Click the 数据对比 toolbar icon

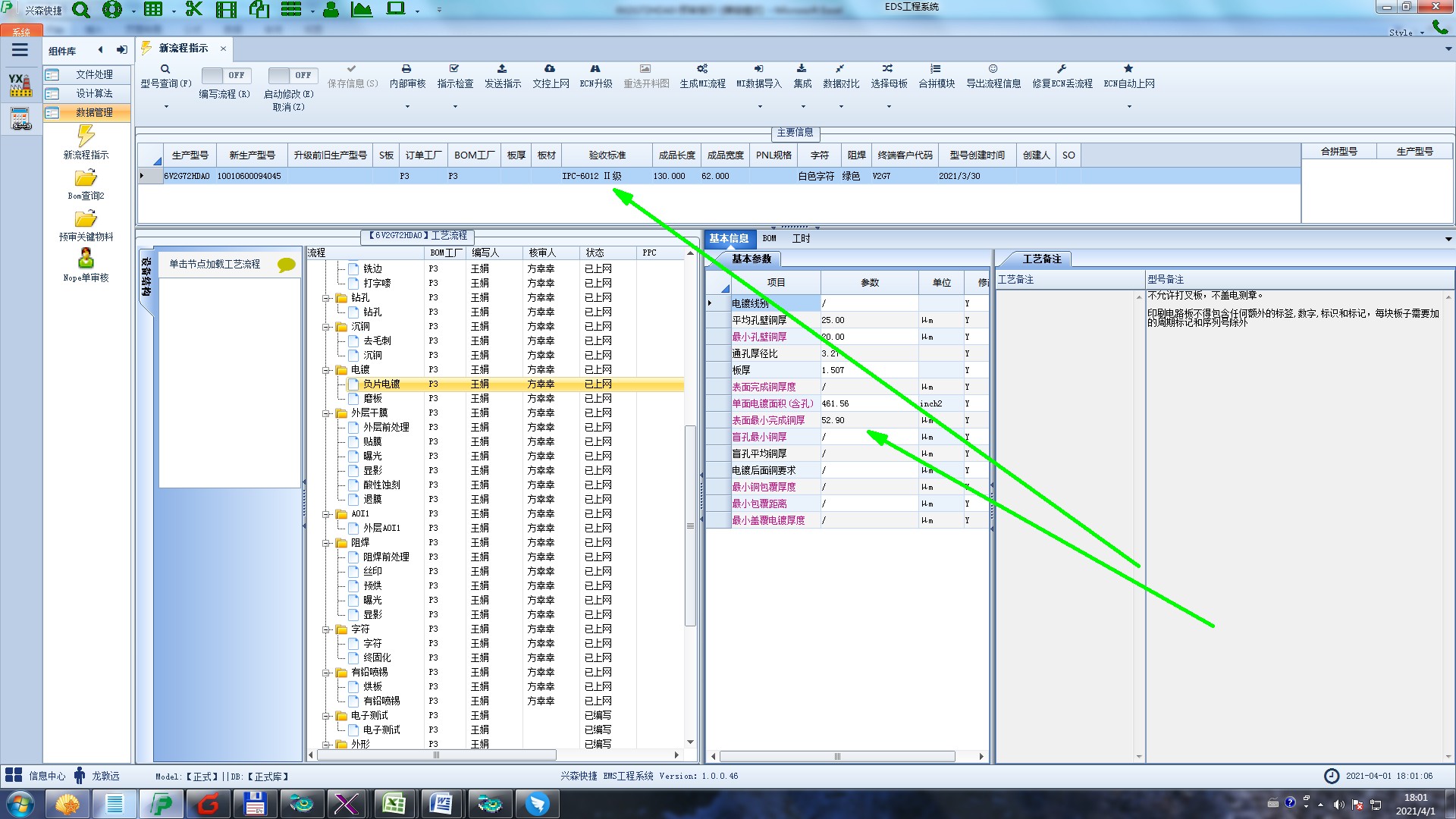[840, 69]
